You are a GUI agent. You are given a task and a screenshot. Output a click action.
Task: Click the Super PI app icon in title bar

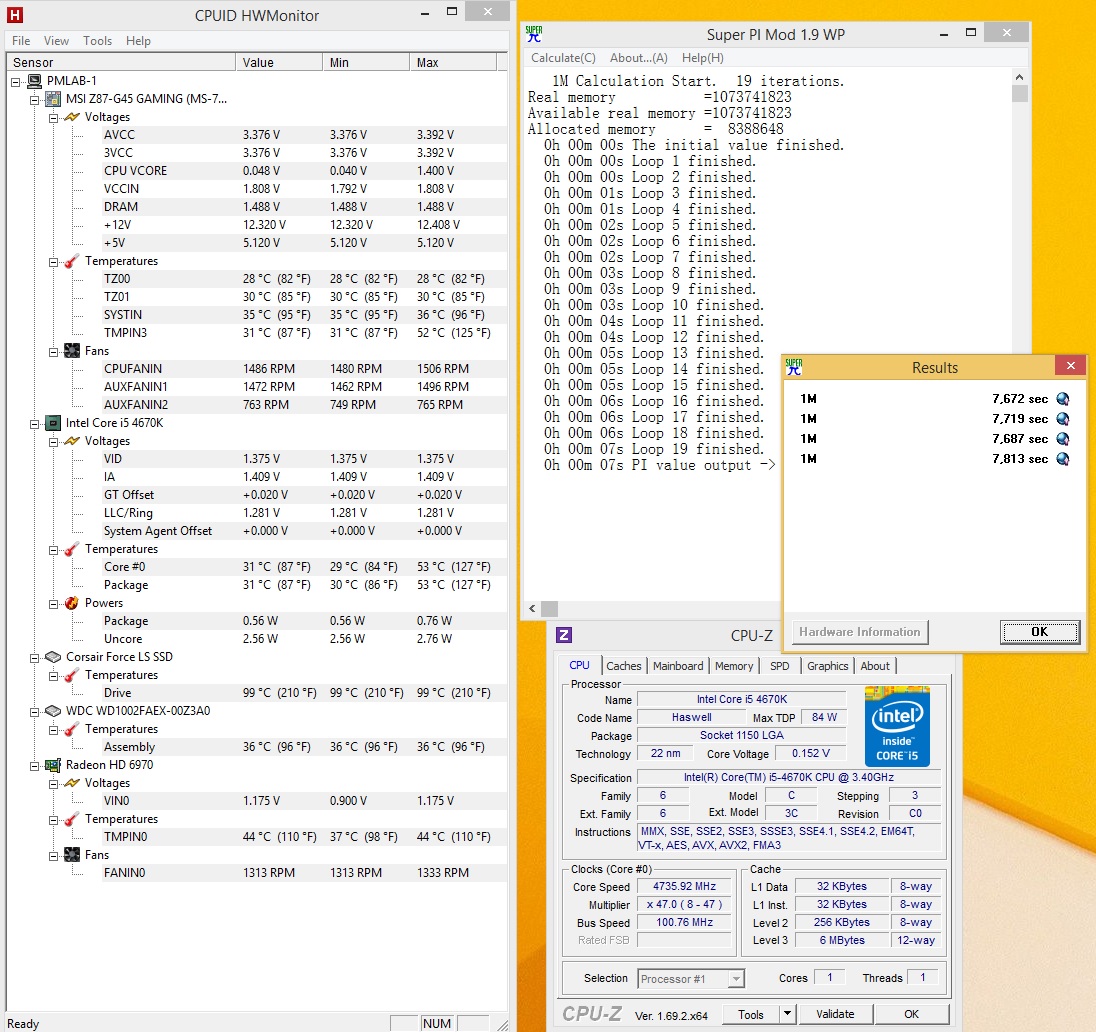click(534, 34)
